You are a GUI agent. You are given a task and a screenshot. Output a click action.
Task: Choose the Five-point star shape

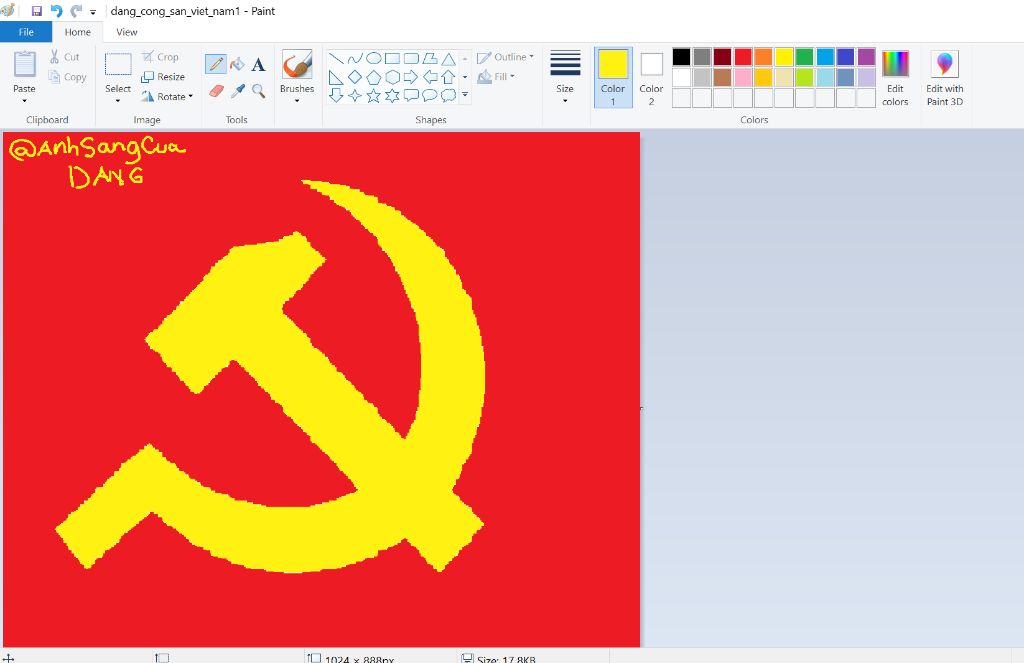[x=374, y=96]
